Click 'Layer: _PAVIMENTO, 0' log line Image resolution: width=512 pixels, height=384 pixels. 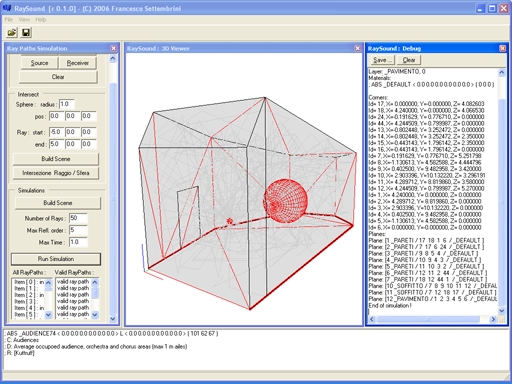tap(397, 72)
